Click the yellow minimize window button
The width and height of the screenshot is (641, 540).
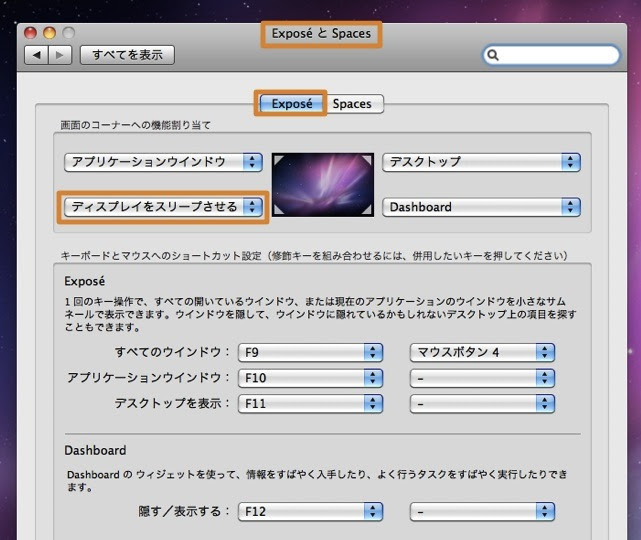tap(49, 33)
